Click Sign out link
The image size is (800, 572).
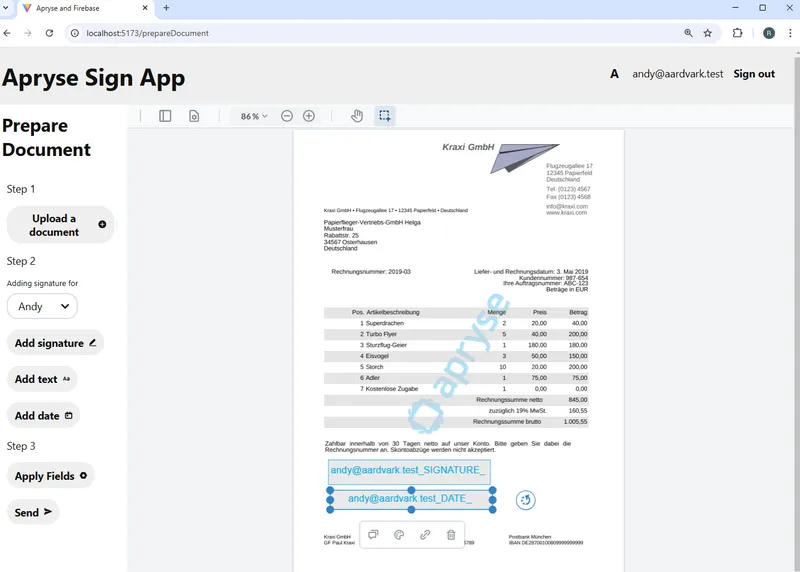pos(754,74)
